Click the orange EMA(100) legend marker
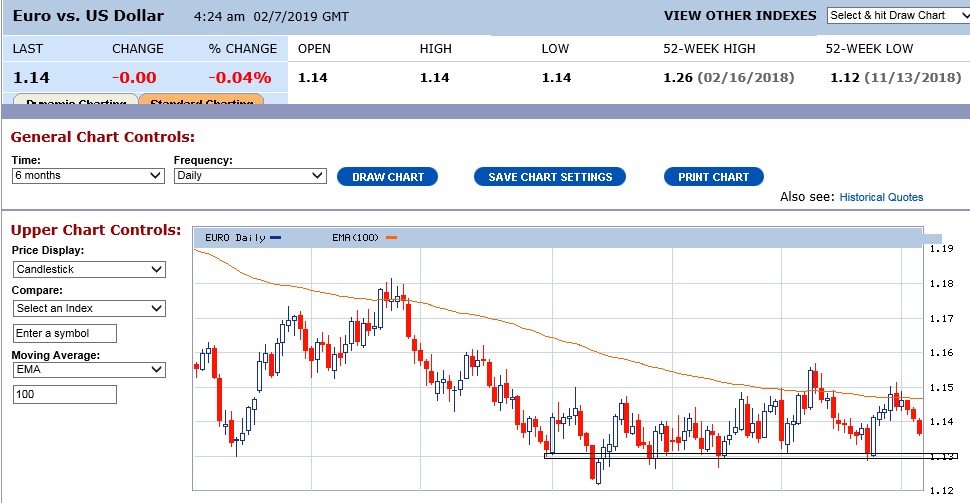 391,238
